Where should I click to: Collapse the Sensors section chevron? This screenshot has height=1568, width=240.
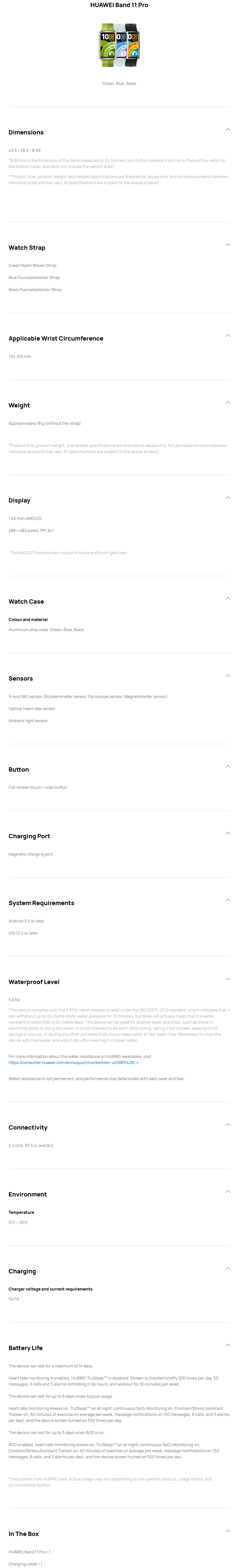227,675
